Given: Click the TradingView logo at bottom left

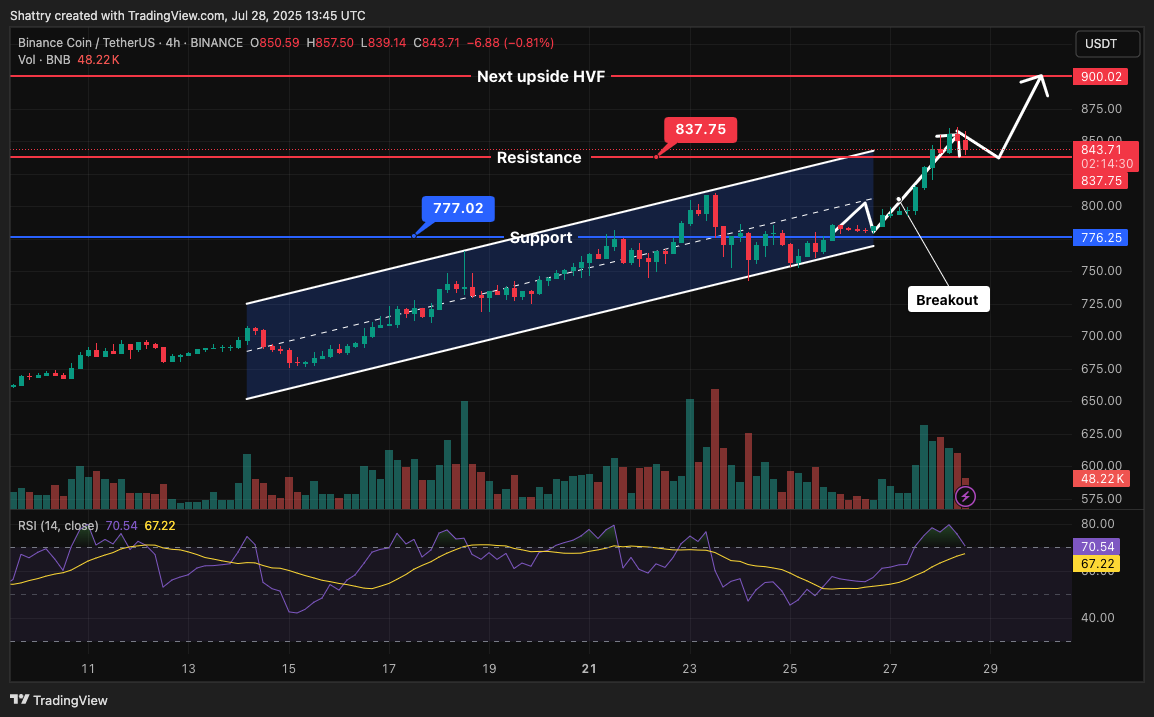Looking at the screenshot, I should click(59, 700).
